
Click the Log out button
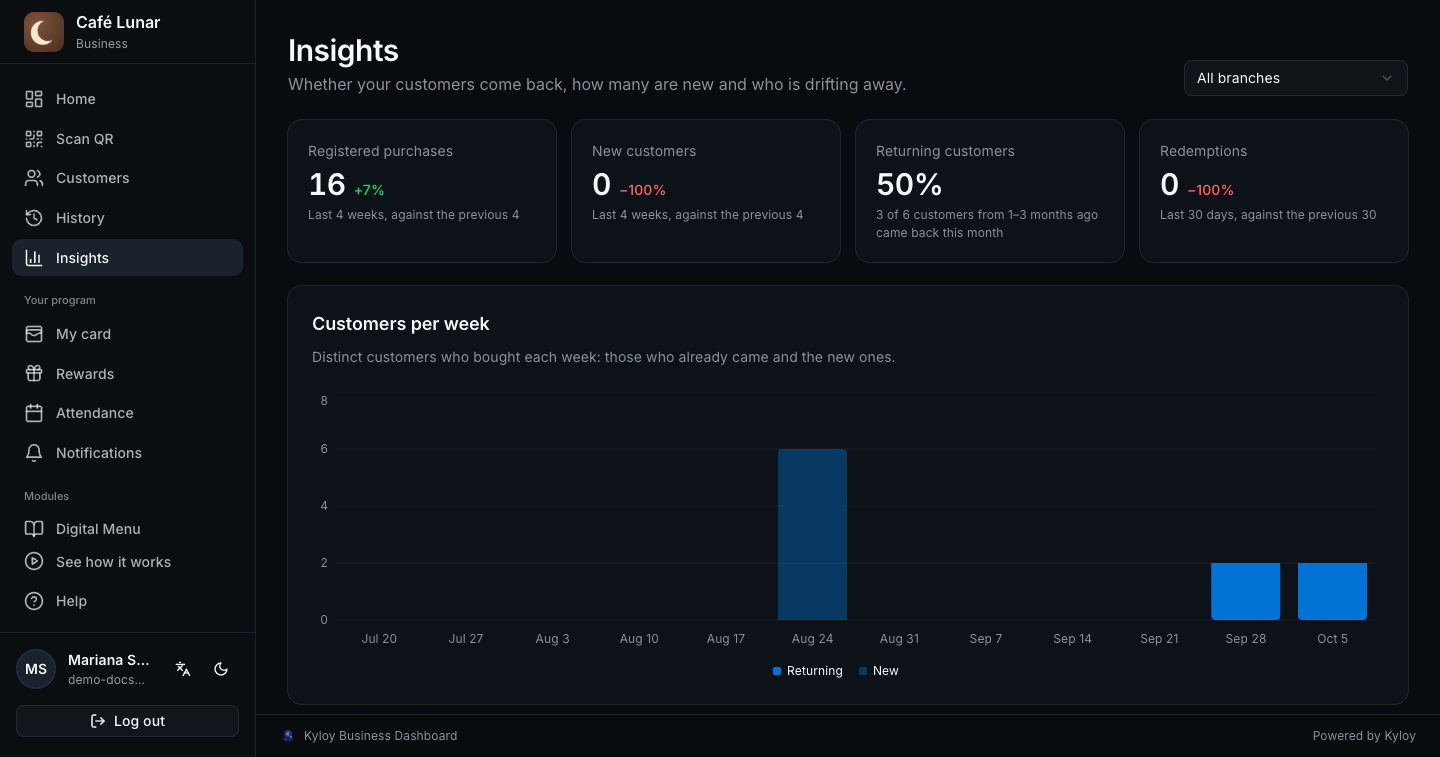coord(127,721)
